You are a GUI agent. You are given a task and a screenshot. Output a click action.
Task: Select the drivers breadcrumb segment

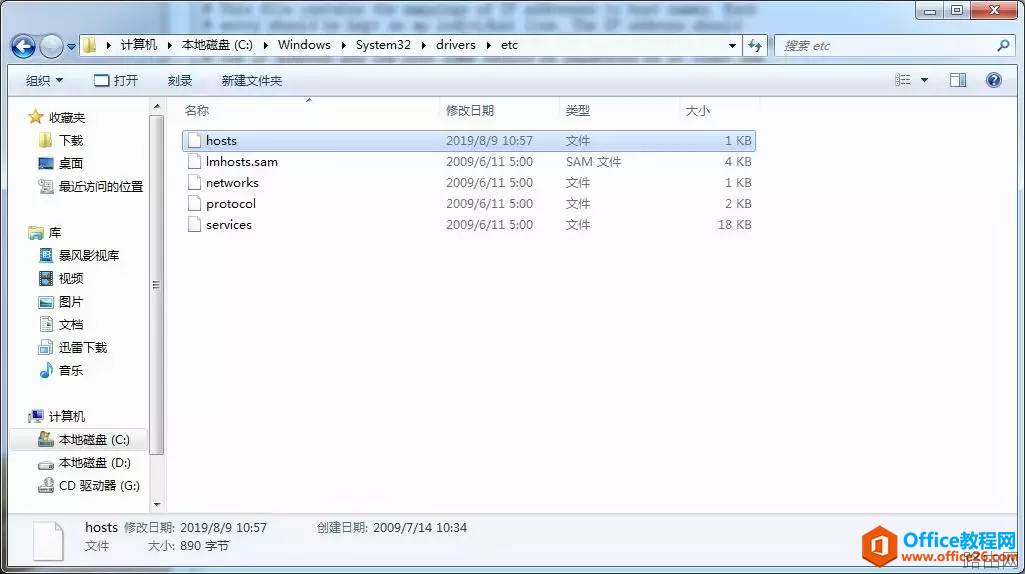point(456,44)
